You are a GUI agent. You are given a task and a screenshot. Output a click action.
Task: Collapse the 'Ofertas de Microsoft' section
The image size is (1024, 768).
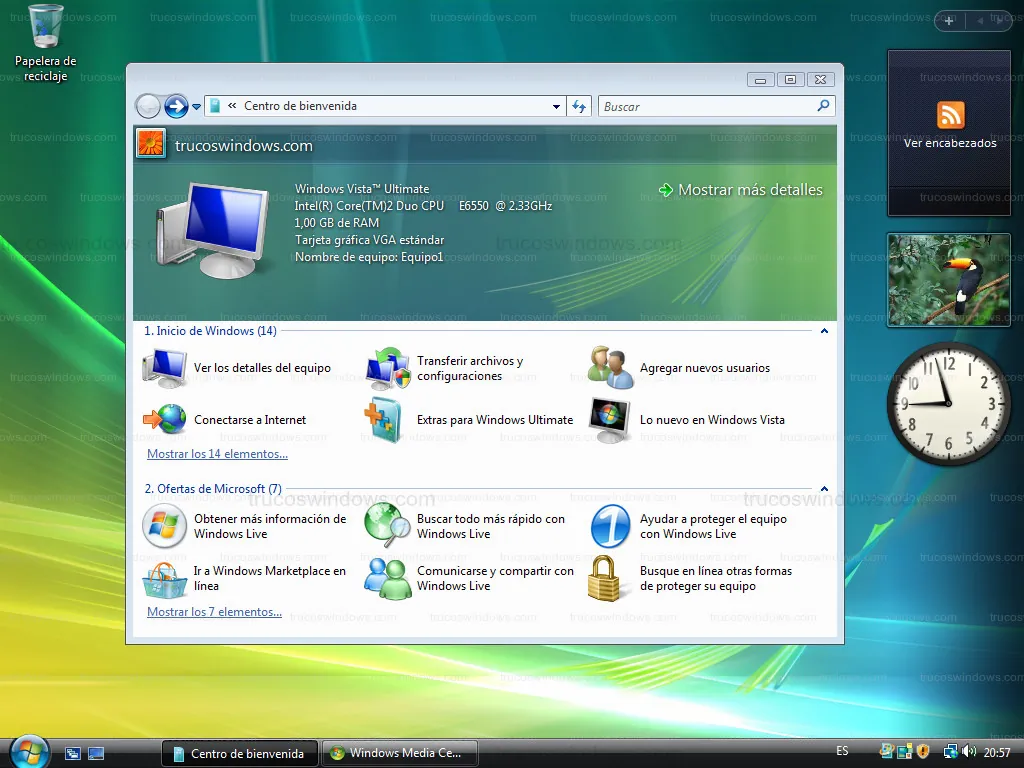[824, 489]
